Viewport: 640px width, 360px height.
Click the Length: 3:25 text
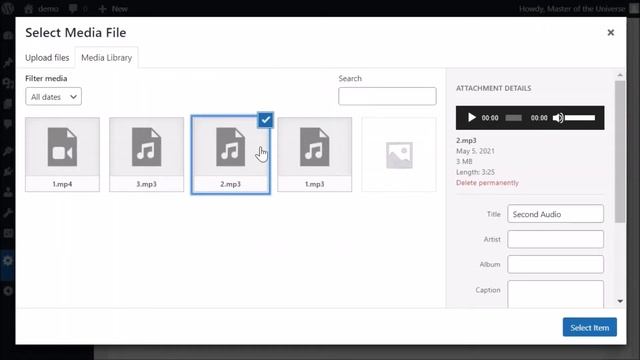pyautogui.click(x=475, y=172)
